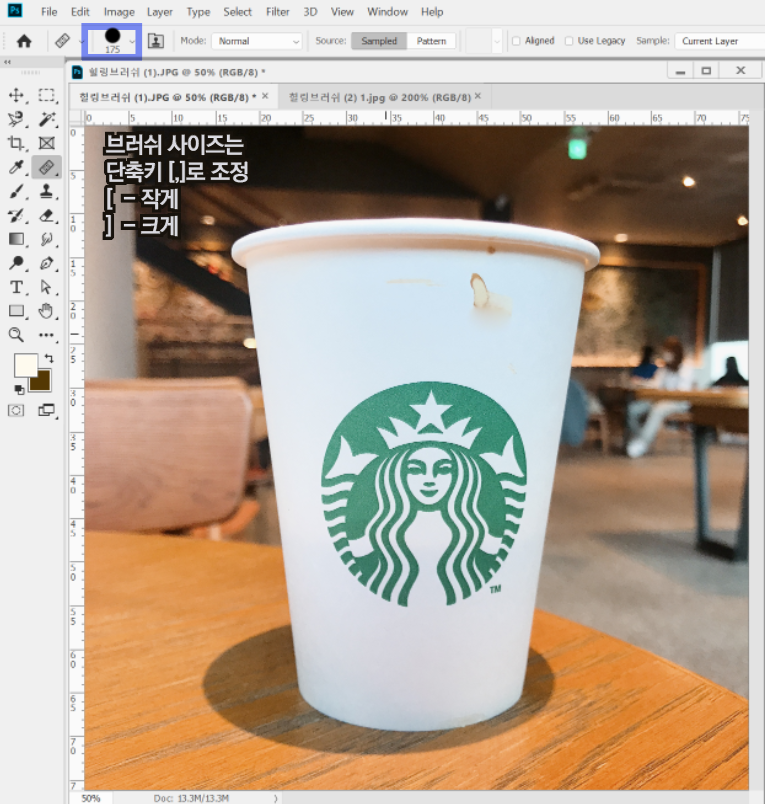Image resolution: width=765 pixels, height=804 pixels.
Task: Open the Type menu
Action: [x=198, y=12]
